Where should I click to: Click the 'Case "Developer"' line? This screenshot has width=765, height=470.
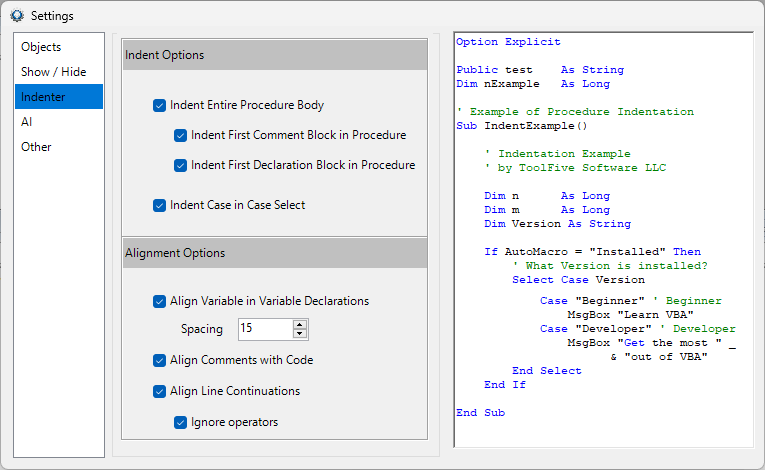pyautogui.click(x=637, y=329)
